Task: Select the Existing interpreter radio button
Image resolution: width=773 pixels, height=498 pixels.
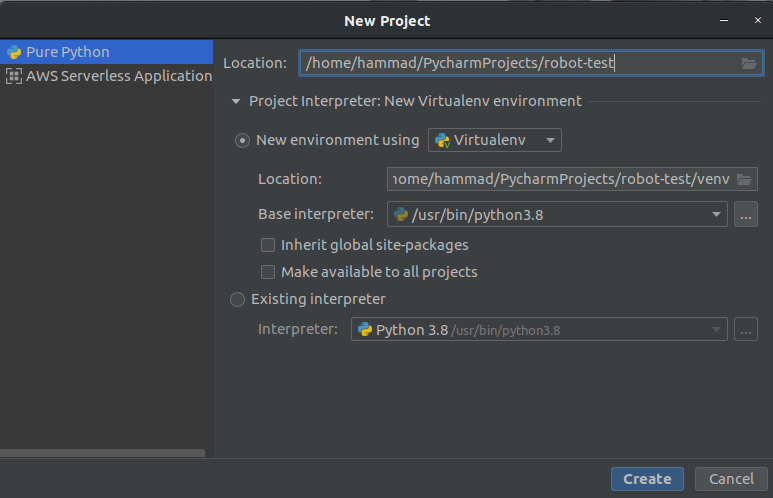Action: (237, 299)
